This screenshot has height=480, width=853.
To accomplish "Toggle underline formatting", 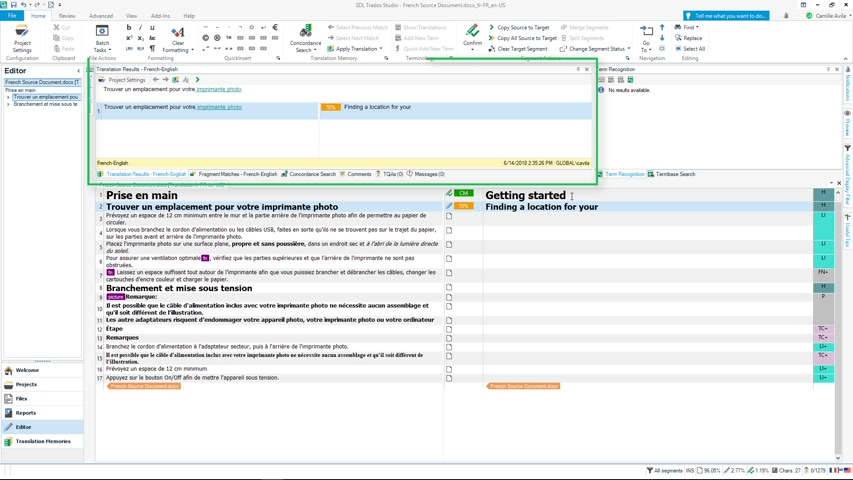I will pyautogui.click(x=152, y=28).
